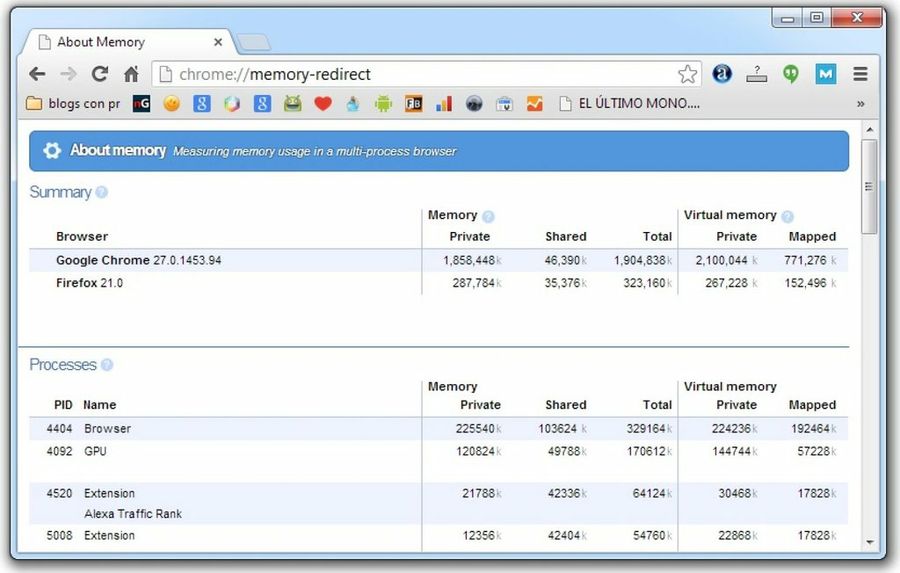Open the 'blogs con pr' bookmark folder
900x573 pixels.
72,103
